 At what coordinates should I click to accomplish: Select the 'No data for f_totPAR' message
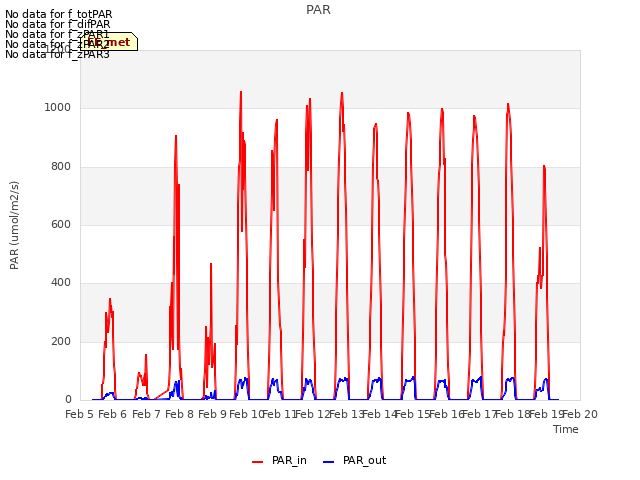coord(58,14)
